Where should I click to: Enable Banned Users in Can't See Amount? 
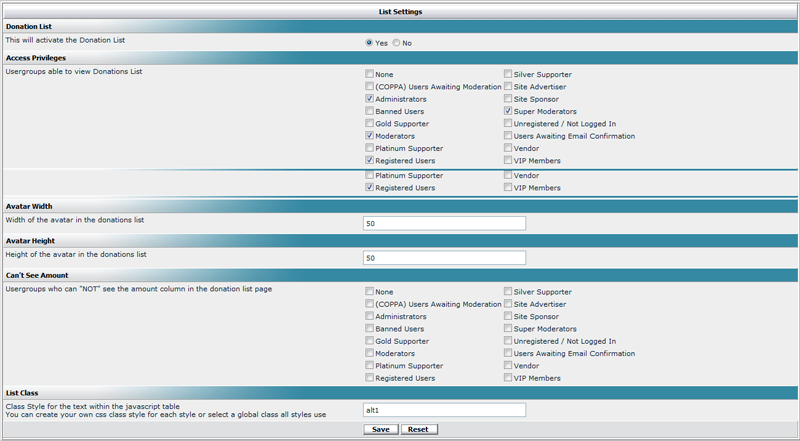[369, 328]
